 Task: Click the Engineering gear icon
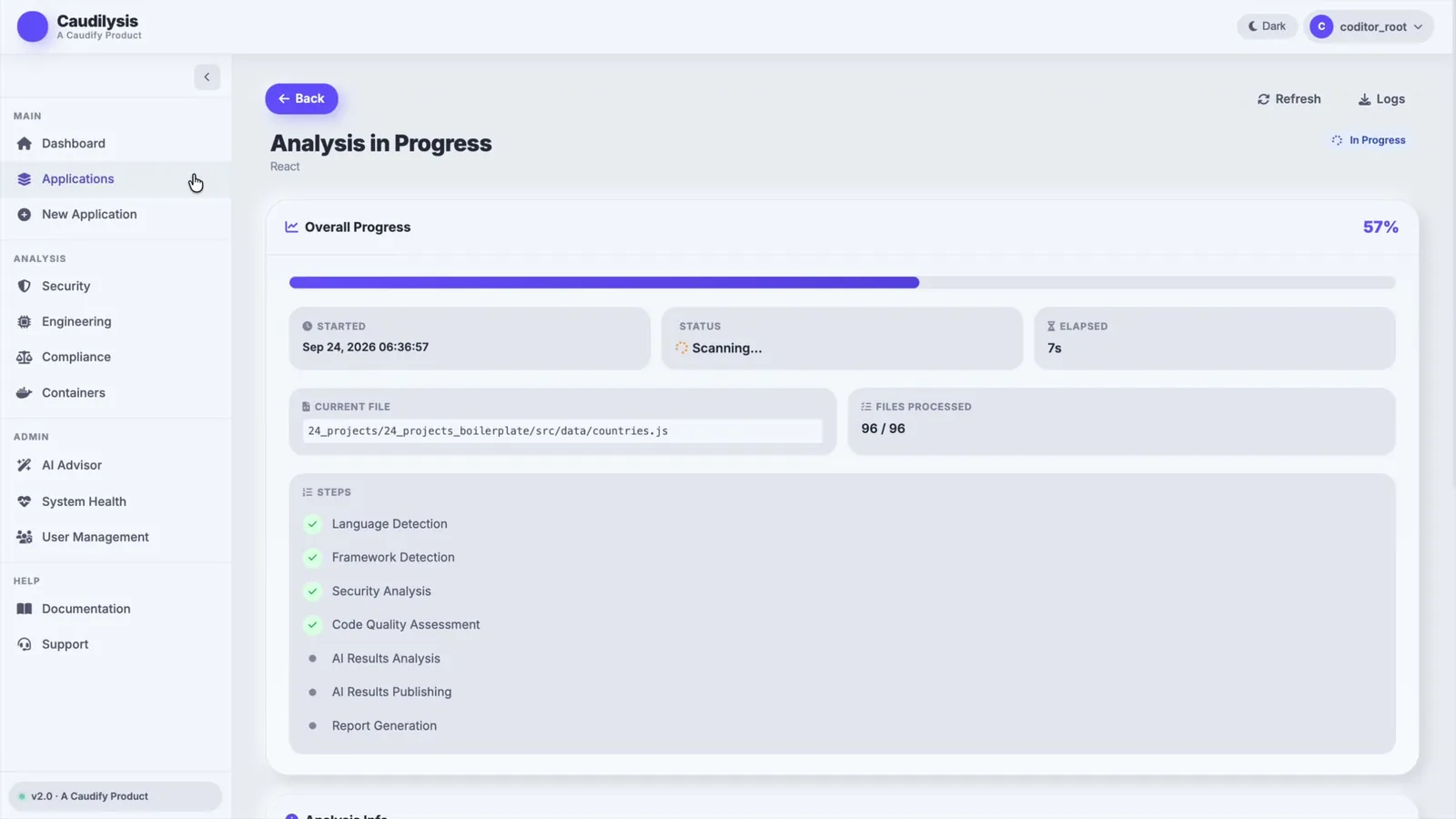pos(25,321)
